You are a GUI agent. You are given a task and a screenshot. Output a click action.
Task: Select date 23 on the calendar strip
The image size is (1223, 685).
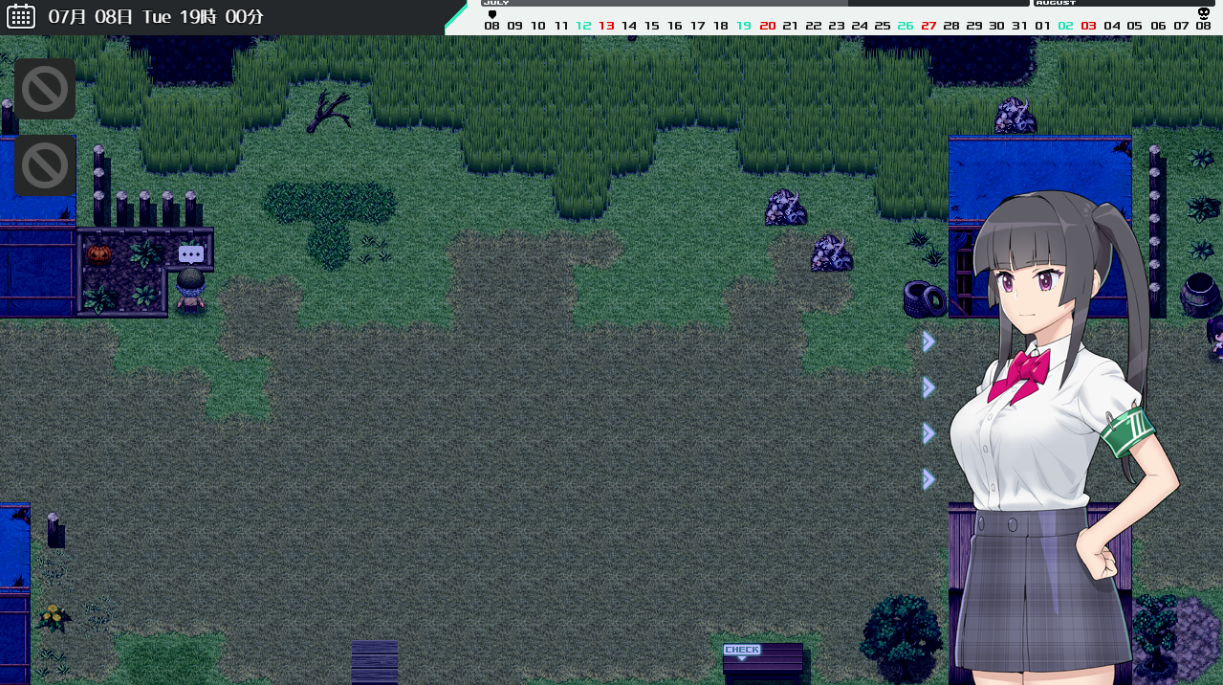(836, 26)
